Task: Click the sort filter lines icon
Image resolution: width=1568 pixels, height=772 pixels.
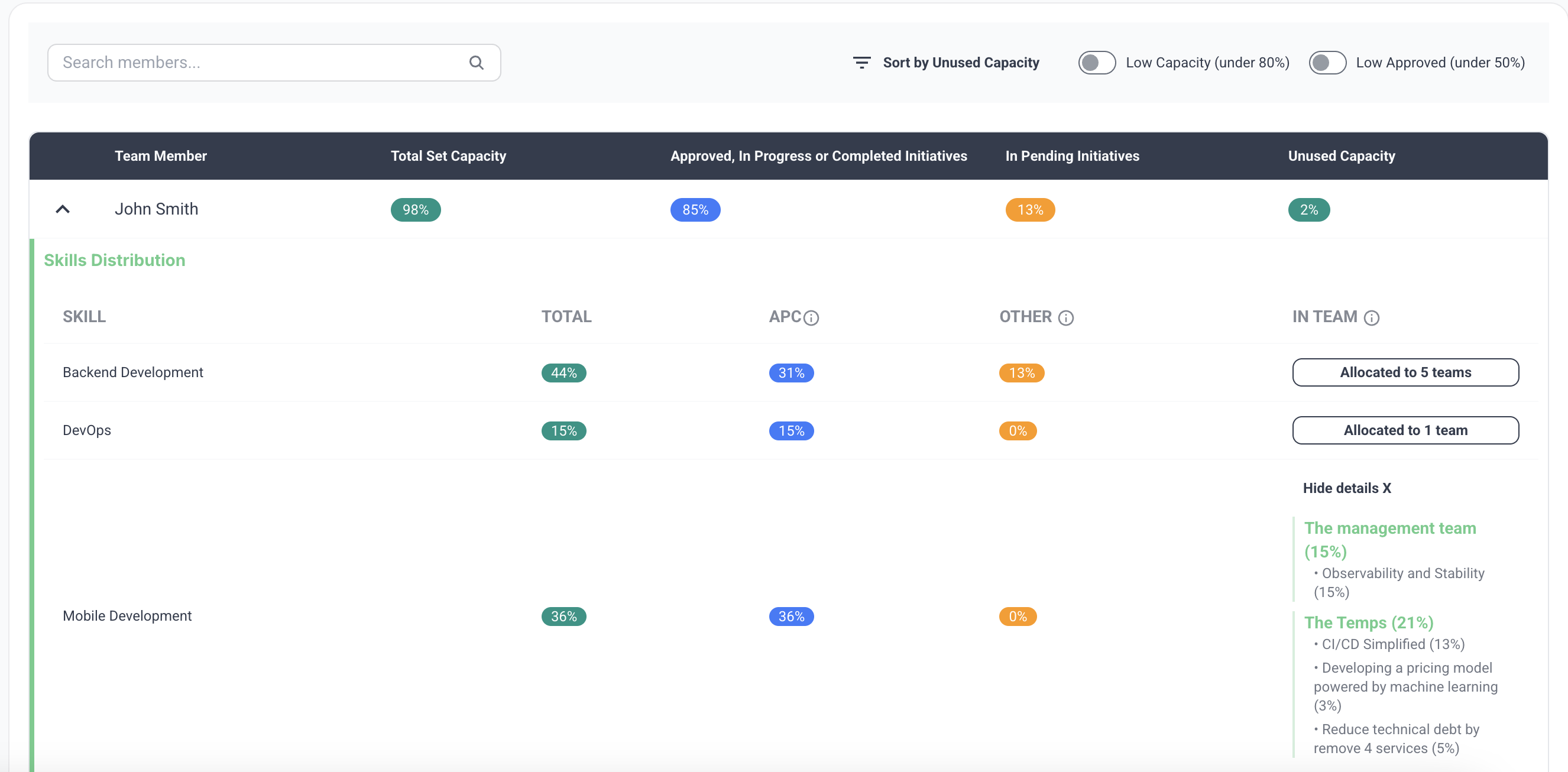Action: 861,63
